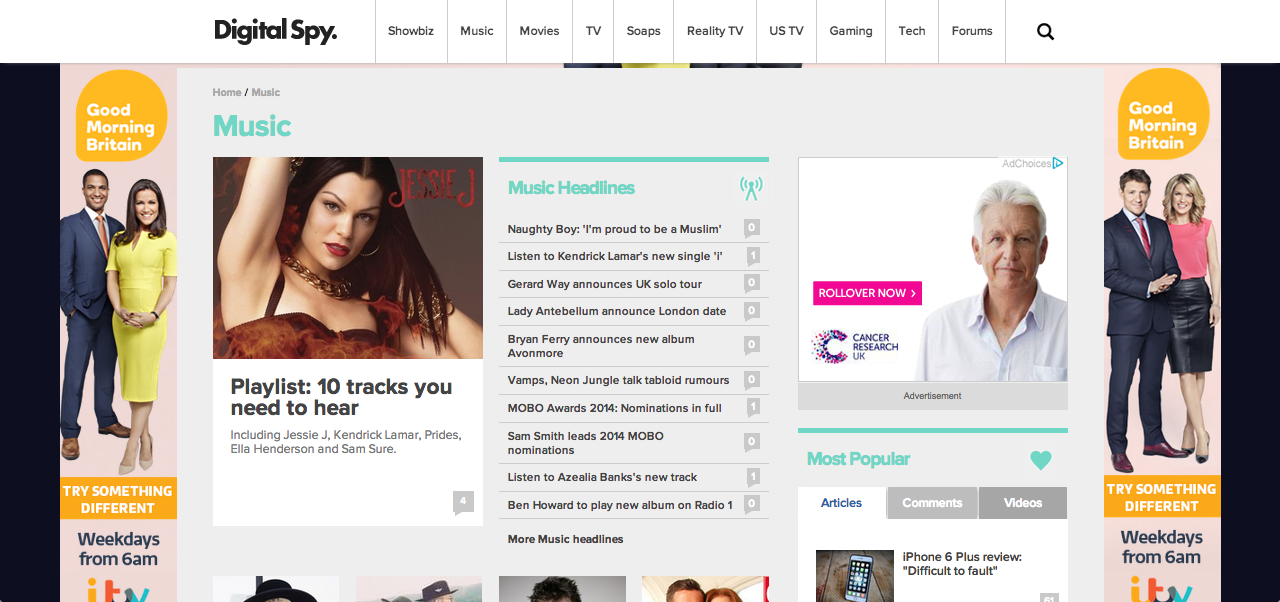The height and width of the screenshot is (602, 1280).
Task: Open comment count for Kendrick Lamar headline
Action: coord(752,256)
